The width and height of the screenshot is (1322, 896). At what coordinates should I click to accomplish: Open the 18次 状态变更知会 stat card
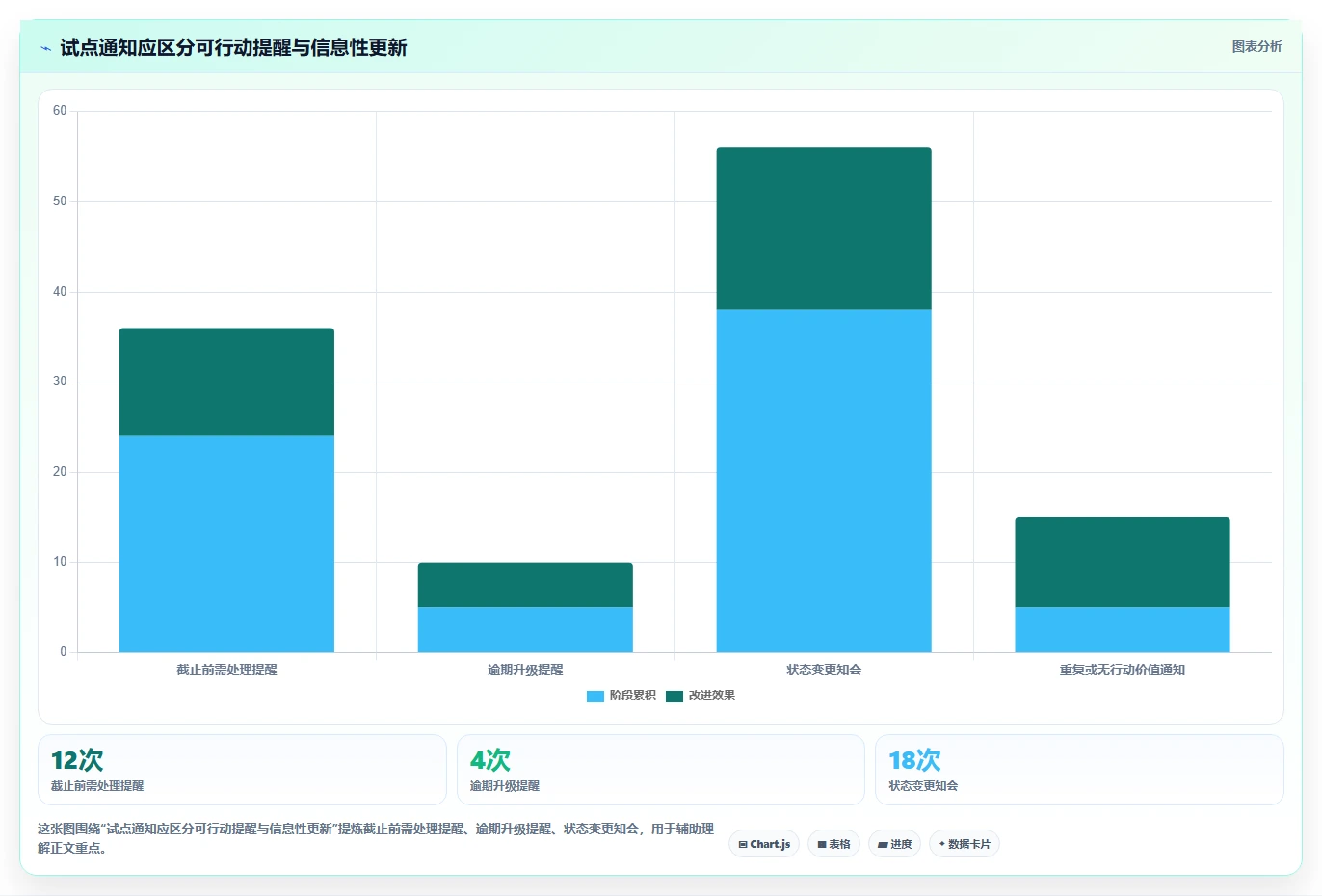pos(1079,770)
